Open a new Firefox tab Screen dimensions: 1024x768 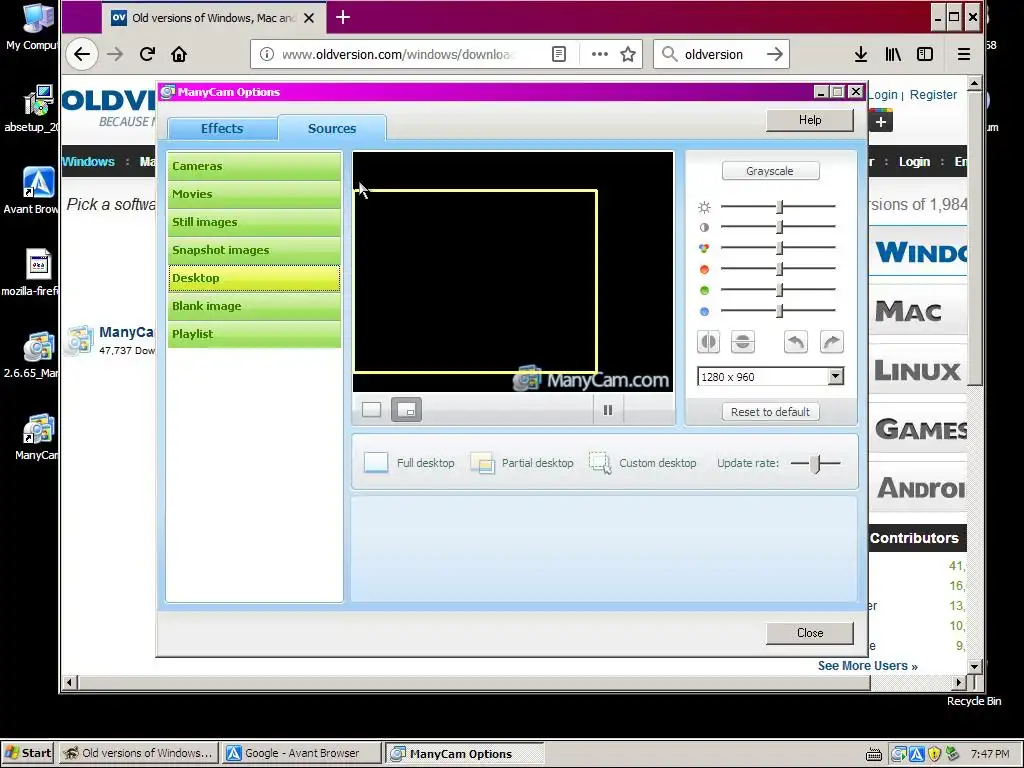tap(343, 18)
